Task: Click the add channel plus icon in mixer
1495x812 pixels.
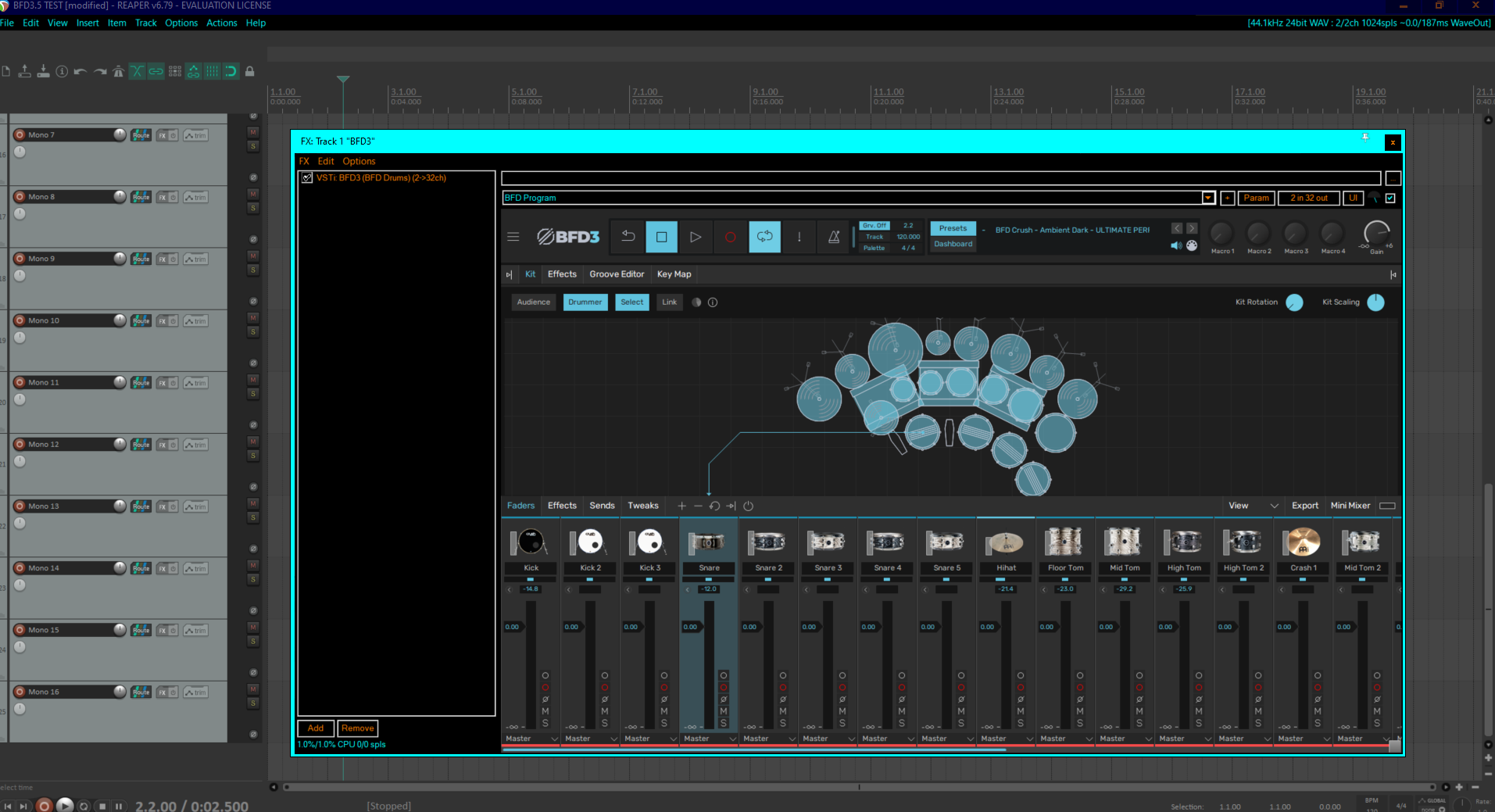Action: click(681, 506)
